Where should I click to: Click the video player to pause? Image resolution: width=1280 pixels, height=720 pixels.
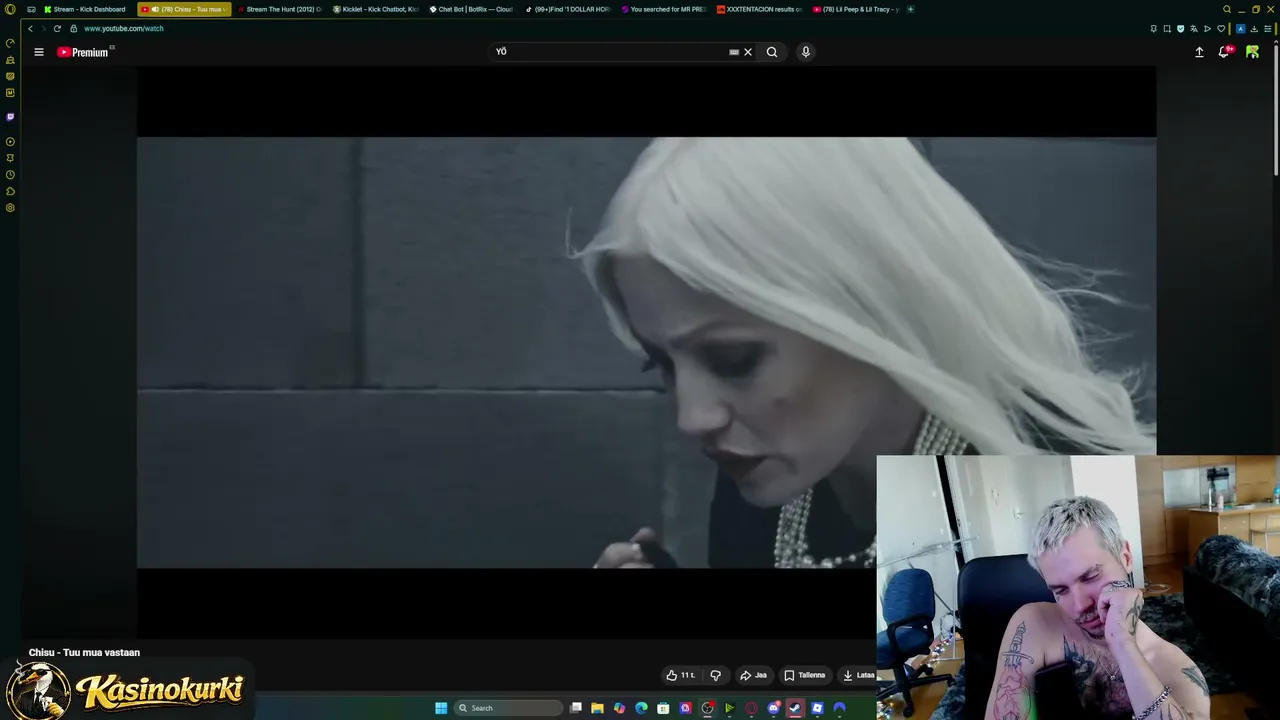click(646, 352)
